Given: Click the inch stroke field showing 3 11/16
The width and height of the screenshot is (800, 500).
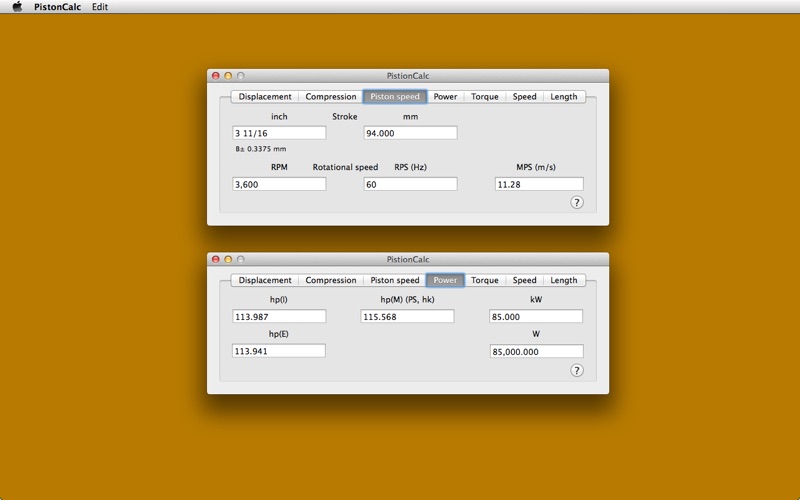Looking at the screenshot, I should (x=279, y=133).
